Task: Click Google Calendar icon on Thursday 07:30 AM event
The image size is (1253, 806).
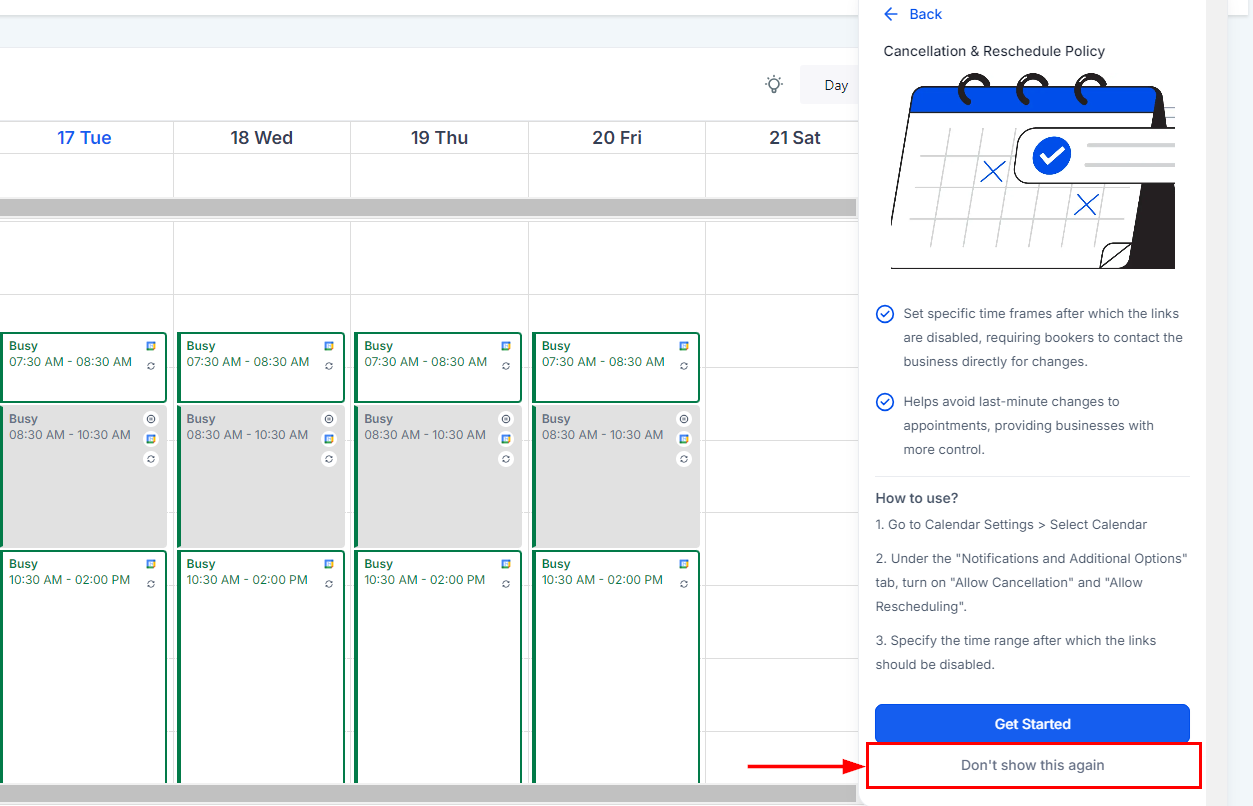Action: [x=506, y=346]
